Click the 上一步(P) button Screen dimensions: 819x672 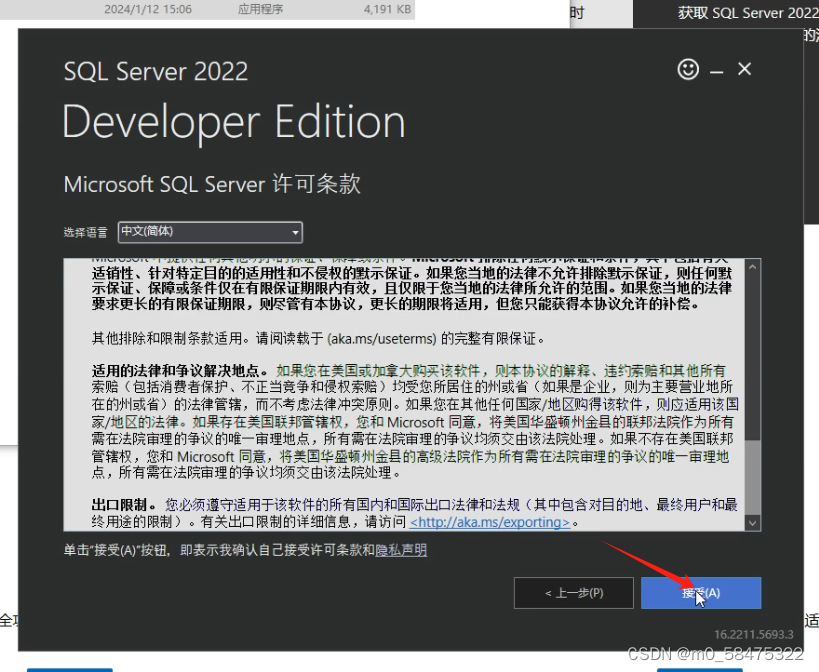(x=574, y=592)
